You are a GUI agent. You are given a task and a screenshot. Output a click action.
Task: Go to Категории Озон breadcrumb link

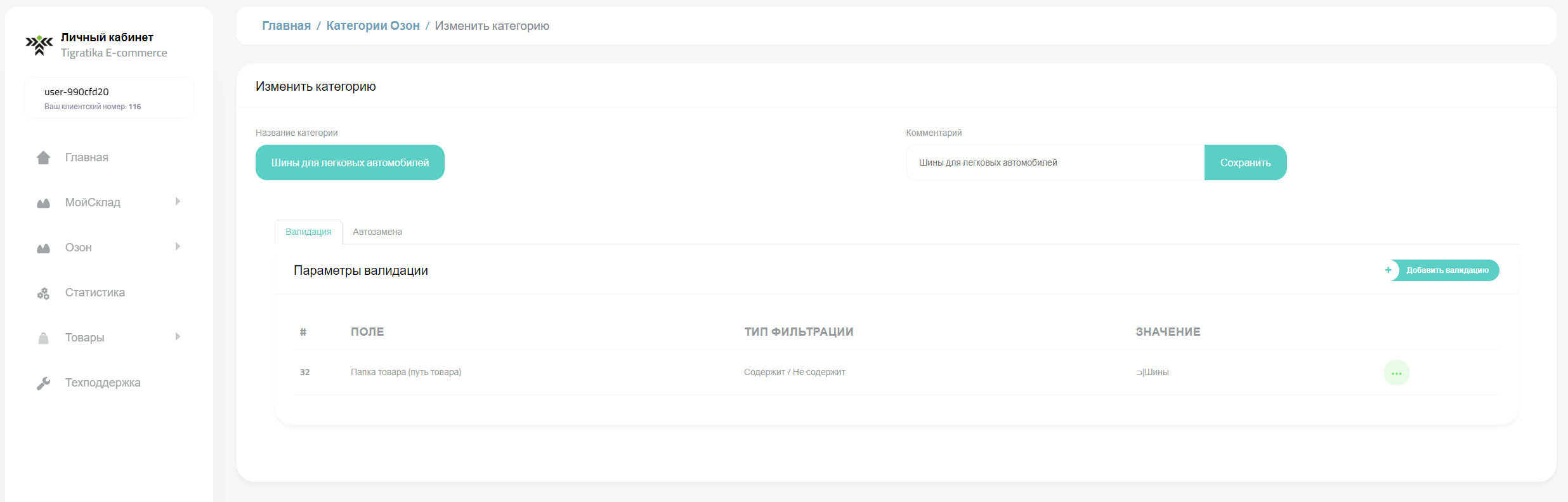(373, 26)
